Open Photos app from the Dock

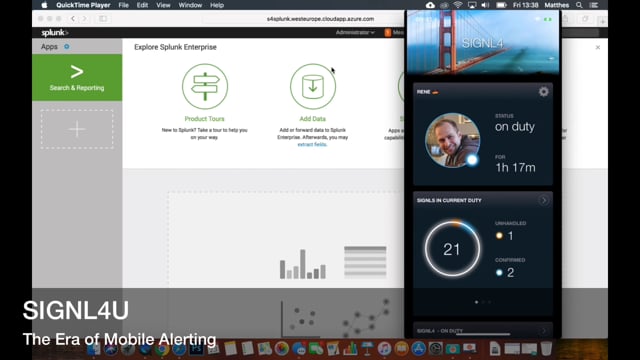282,349
